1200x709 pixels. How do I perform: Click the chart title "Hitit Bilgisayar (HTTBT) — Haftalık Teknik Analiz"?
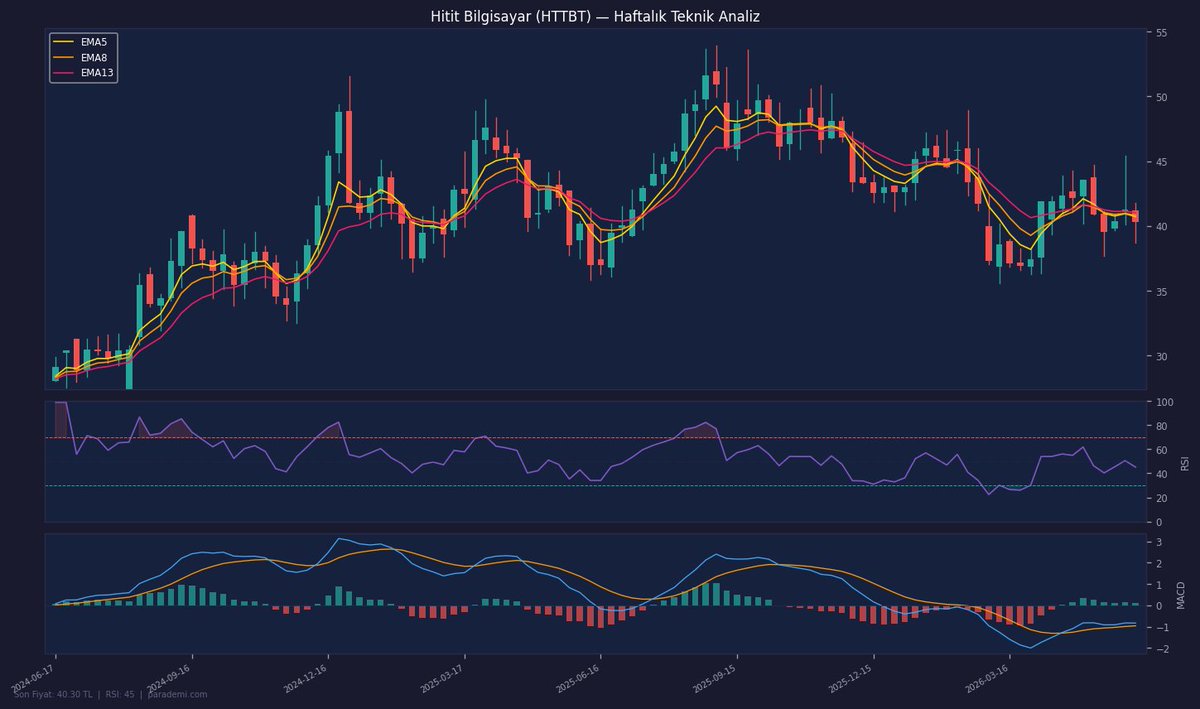(595, 16)
